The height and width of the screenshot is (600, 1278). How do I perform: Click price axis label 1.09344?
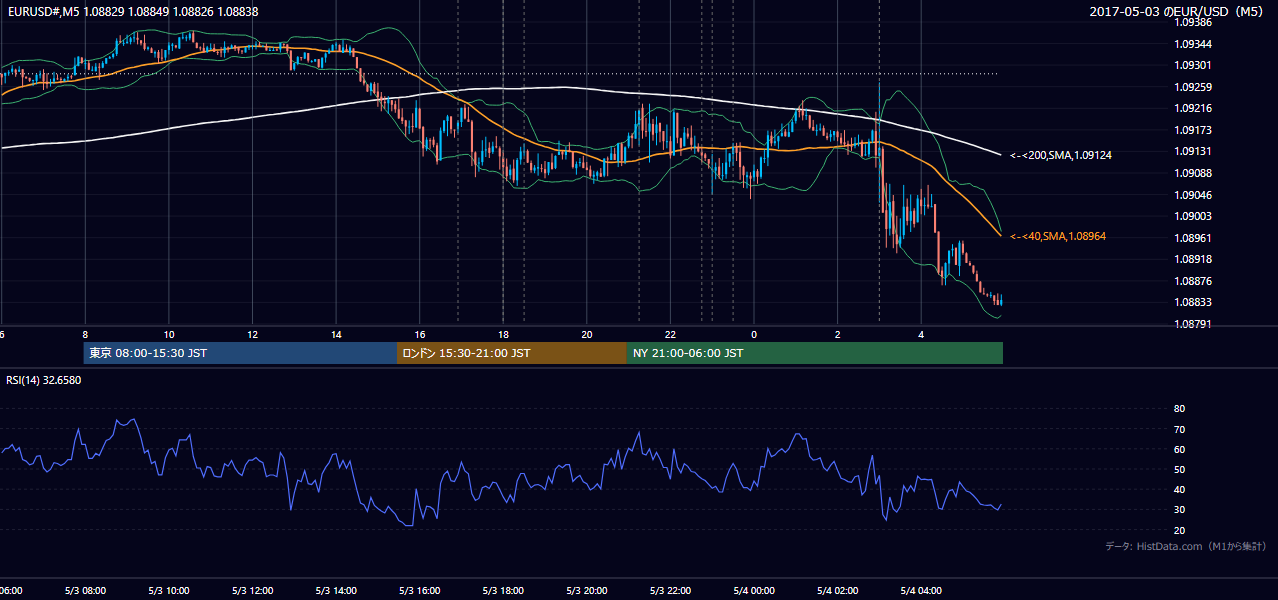1193,44
